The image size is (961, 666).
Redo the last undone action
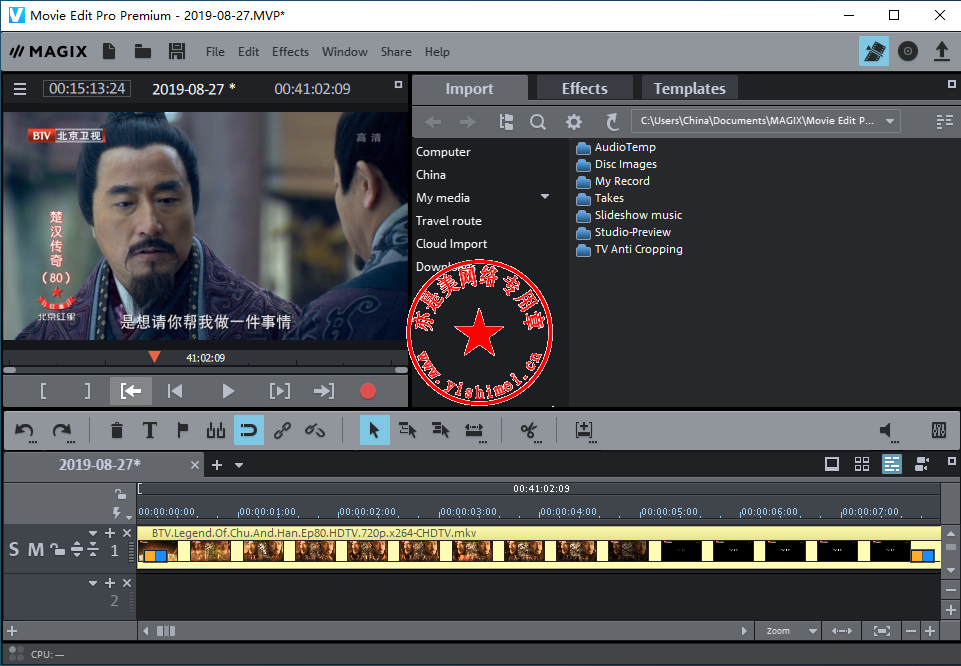pyautogui.click(x=63, y=431)
